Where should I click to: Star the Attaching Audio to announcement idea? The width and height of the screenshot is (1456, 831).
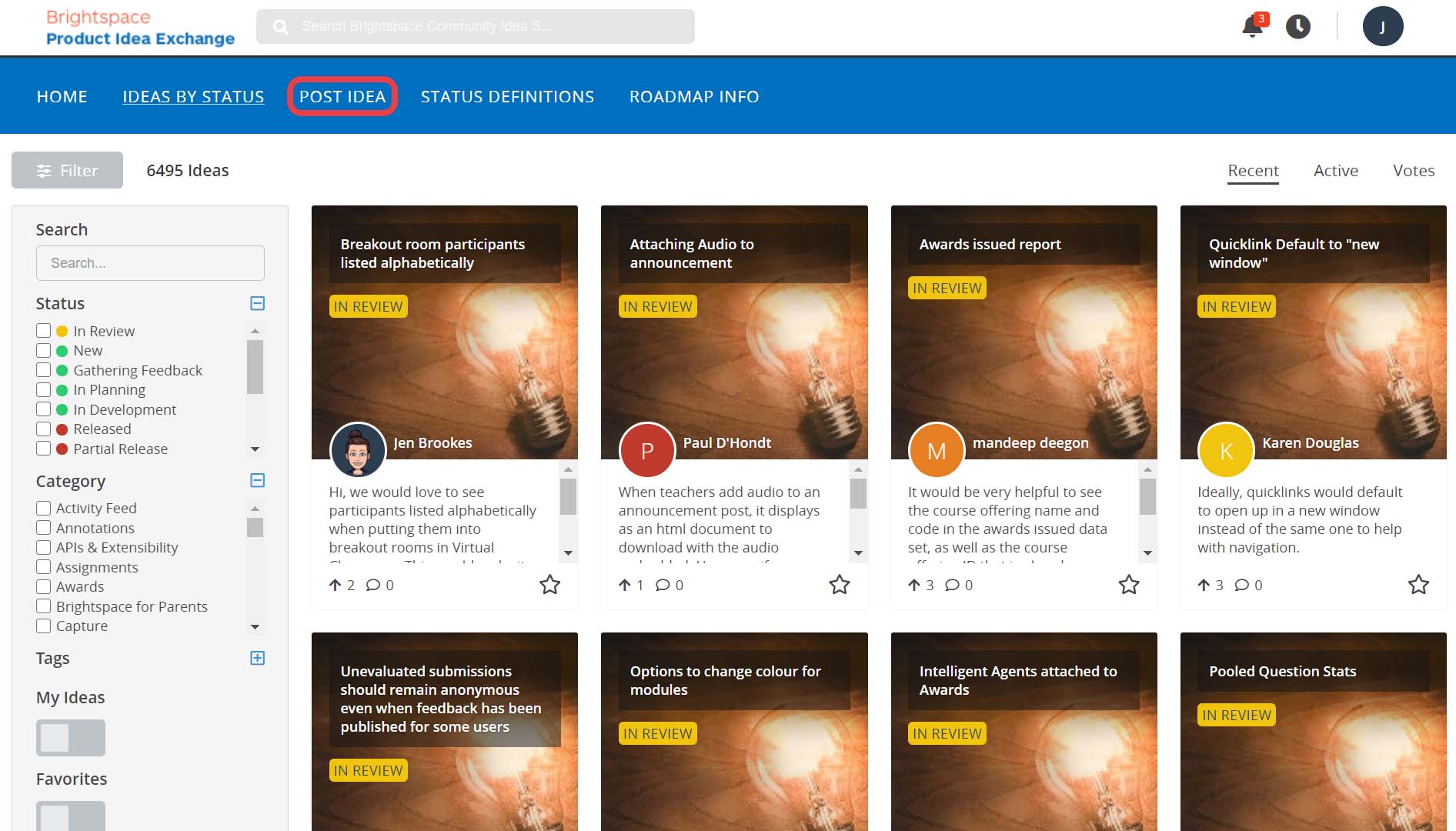(839, 585)
